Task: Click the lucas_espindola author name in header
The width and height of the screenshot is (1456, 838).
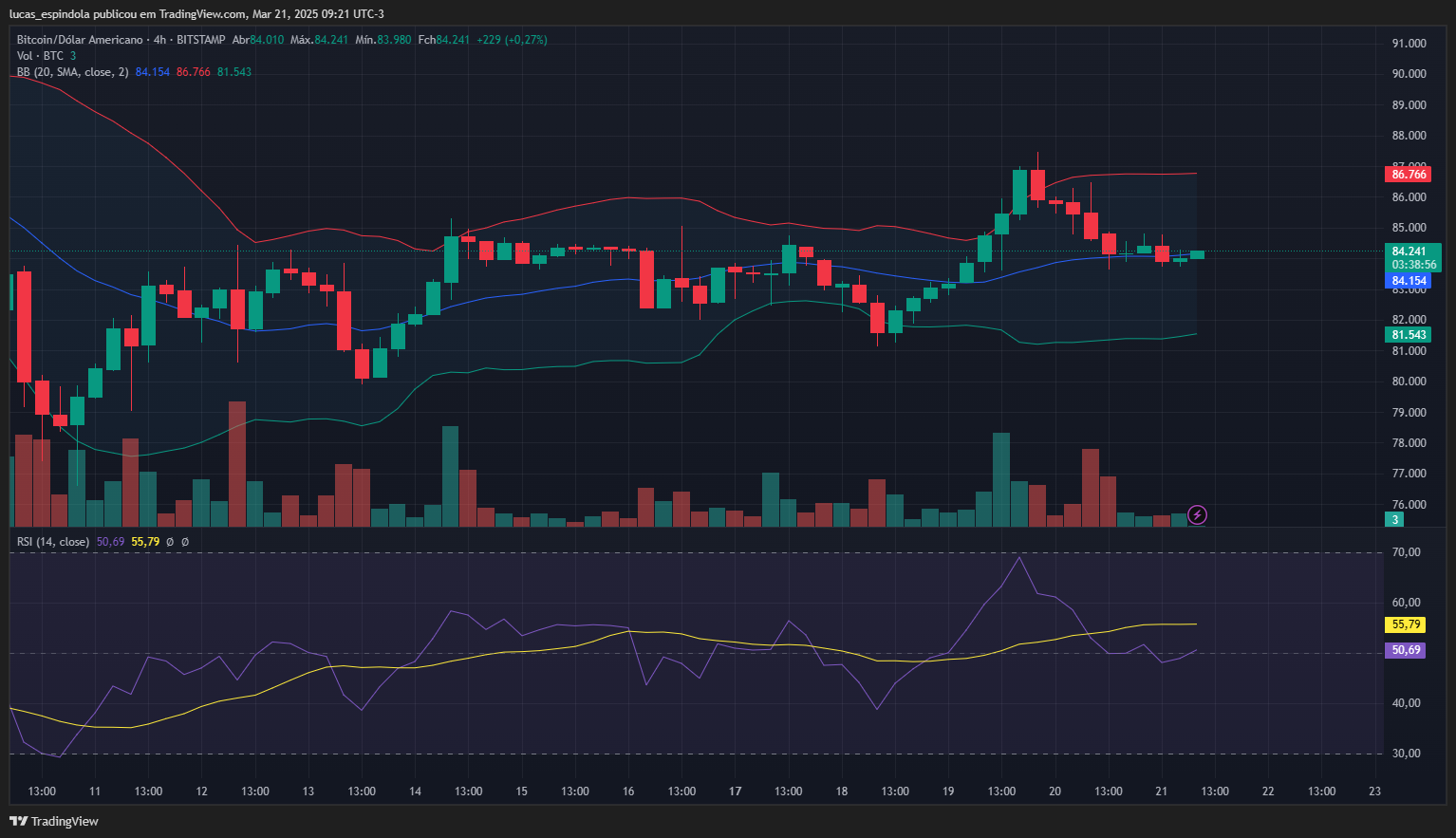Action: [49, 14]
